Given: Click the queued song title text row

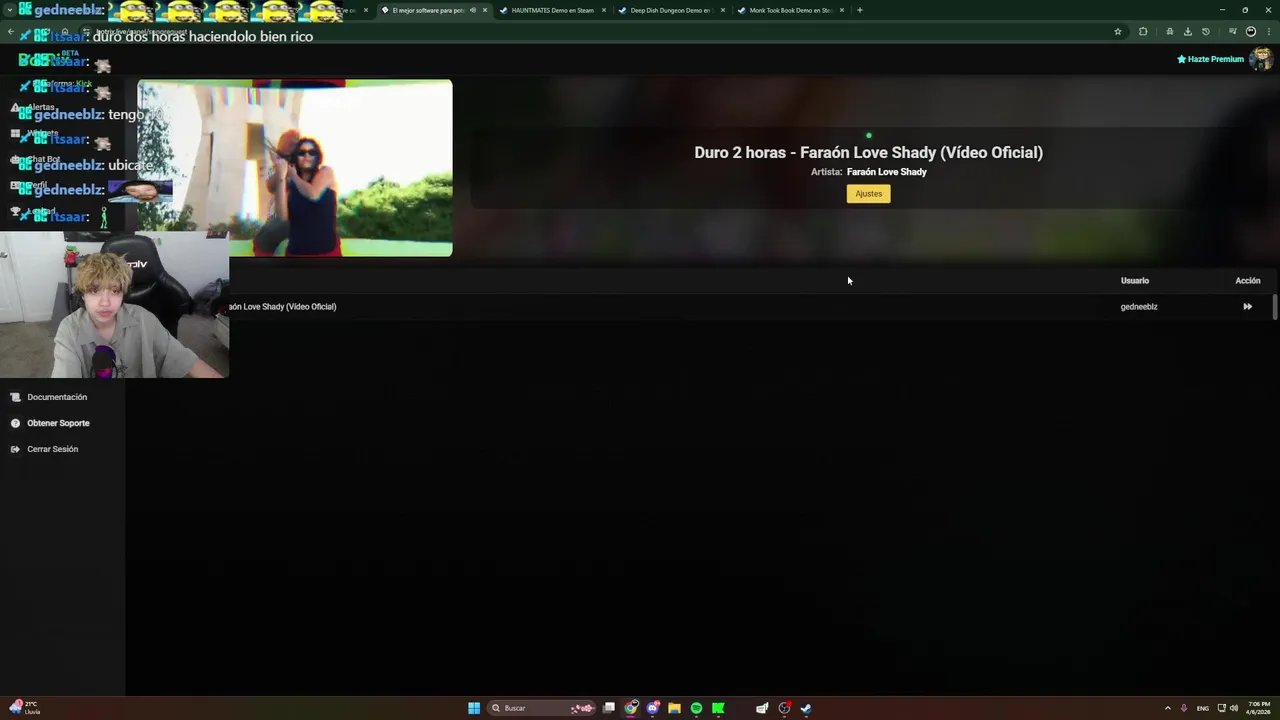Looking at the screenshot, I should (x=283, y=307).
